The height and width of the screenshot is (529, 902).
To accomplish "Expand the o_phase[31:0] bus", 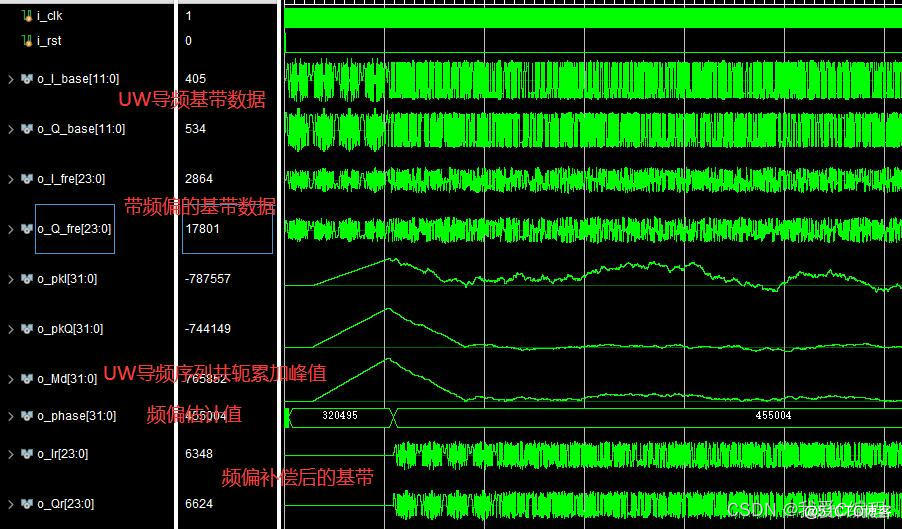I will (10, 416).
